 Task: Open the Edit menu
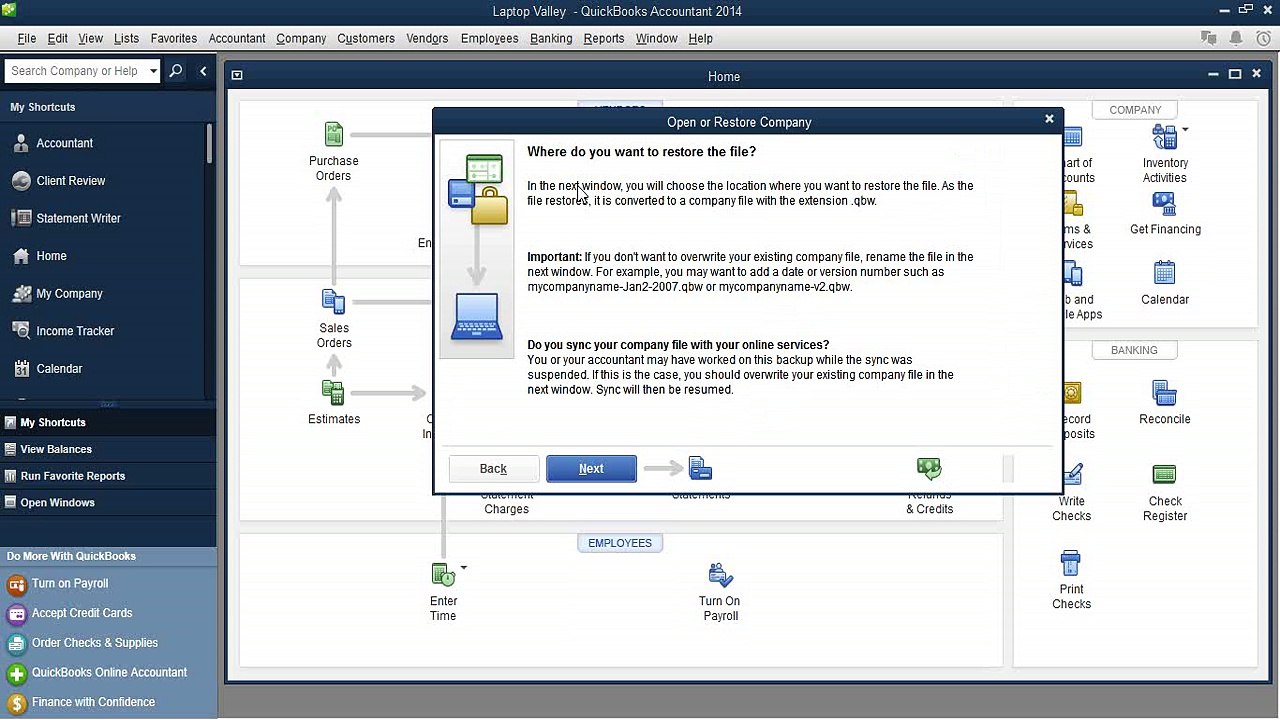click(x=58, y=38)
